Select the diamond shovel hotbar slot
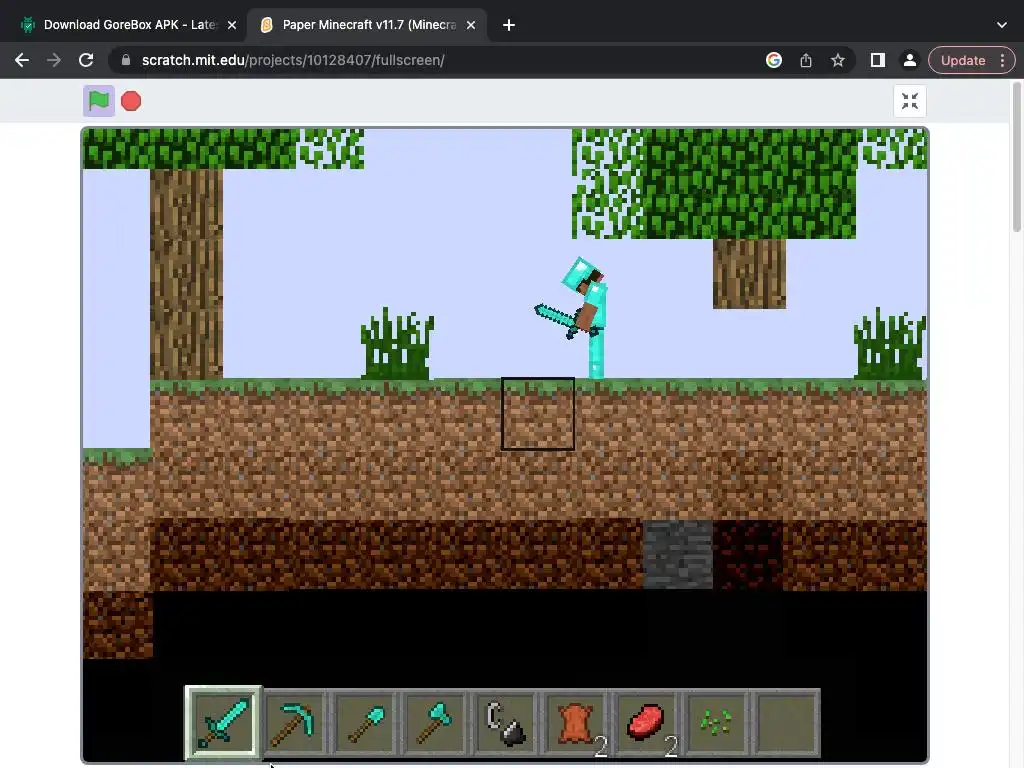The width and height of the screenshot is (1024, 768). pyautogui.click(x=364, y=723)
